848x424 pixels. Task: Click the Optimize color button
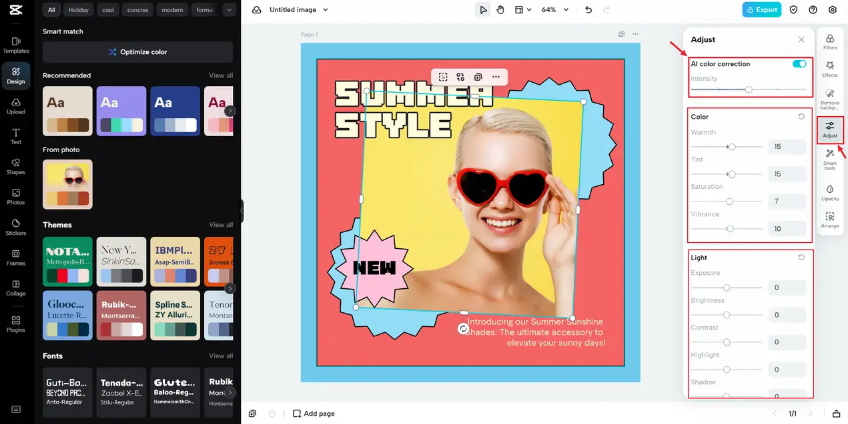click(138, 52)
